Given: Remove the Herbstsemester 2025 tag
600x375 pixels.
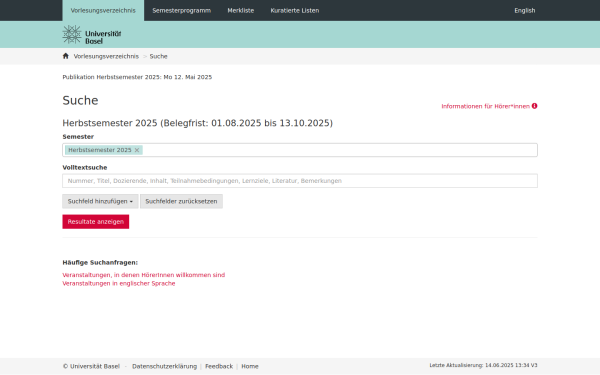Looking at the screenshot, I should click(x=137, y=150).
